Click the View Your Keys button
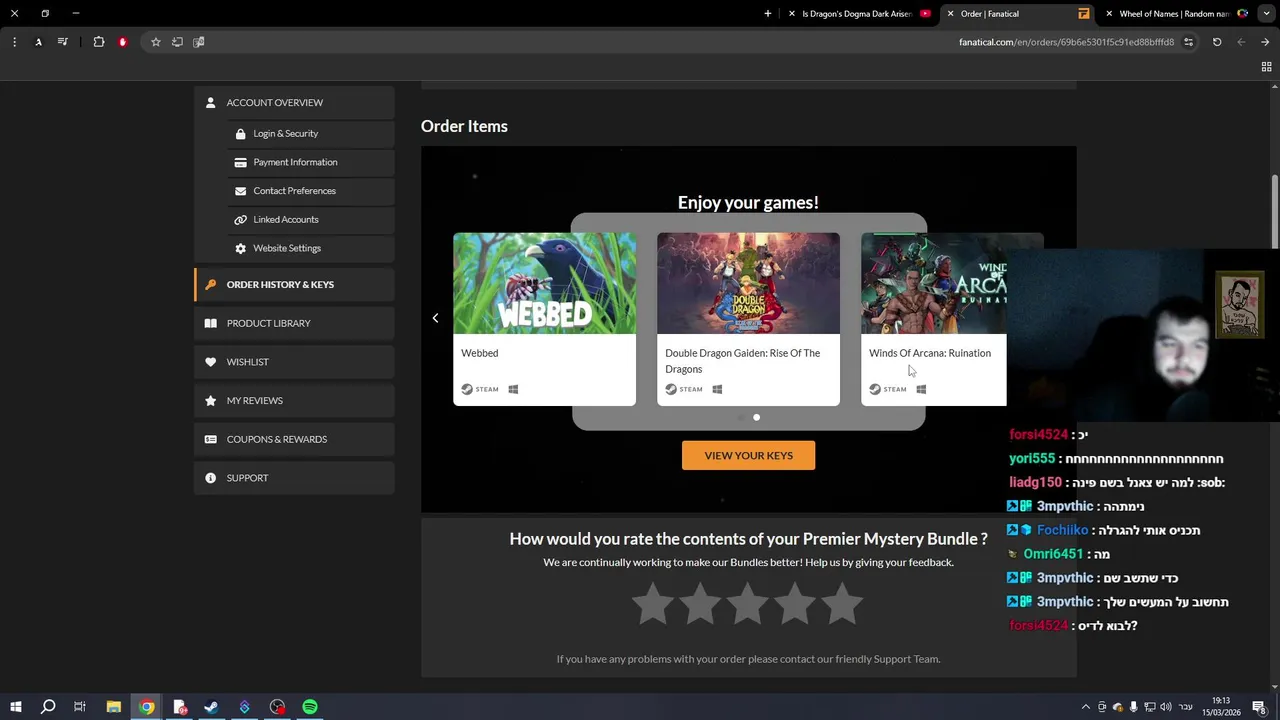This screenshot has width=1280, height=720. (748, 455)
